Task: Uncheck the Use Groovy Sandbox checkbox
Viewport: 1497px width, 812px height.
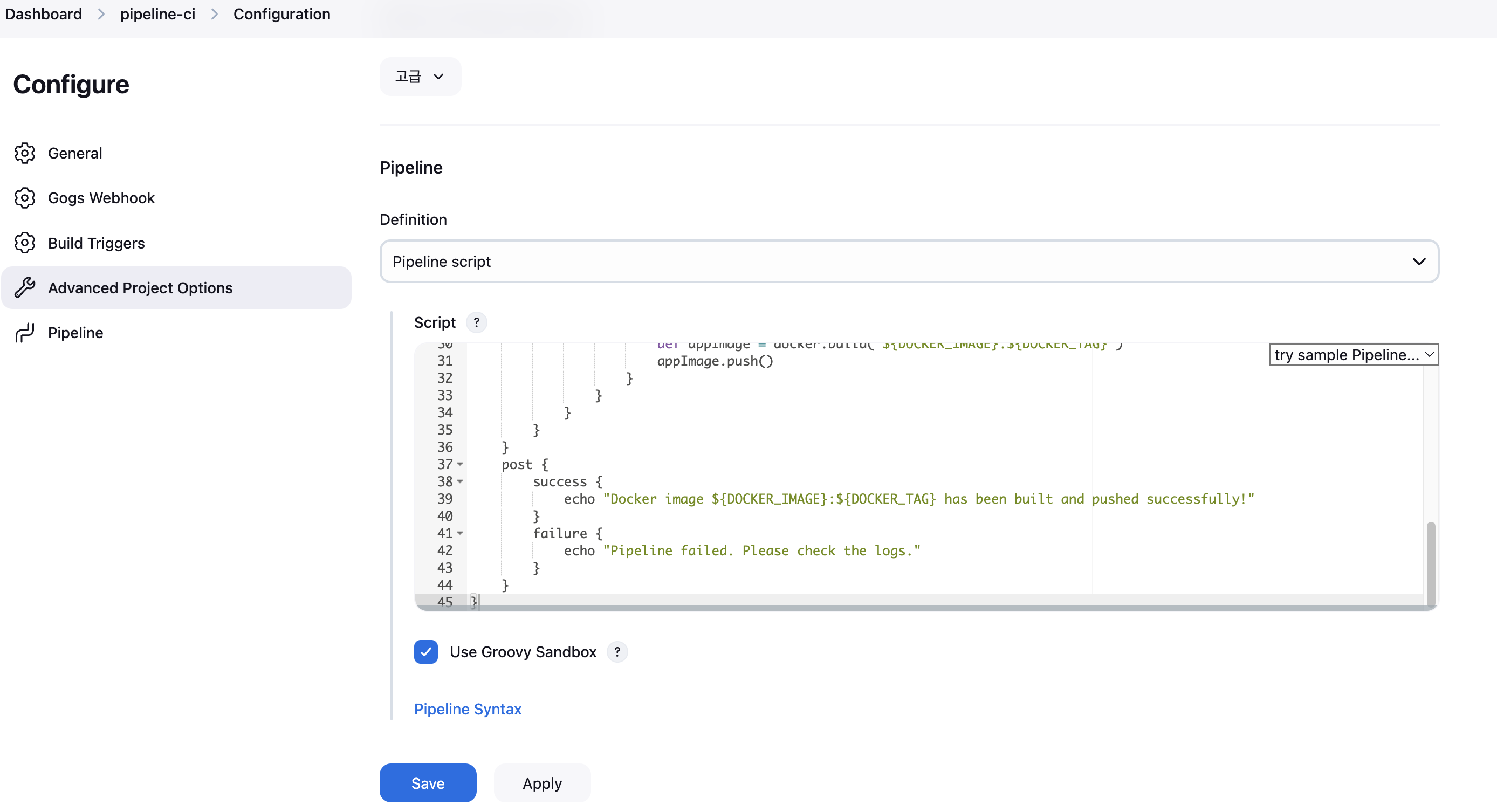Action: (x=426, y=652)
